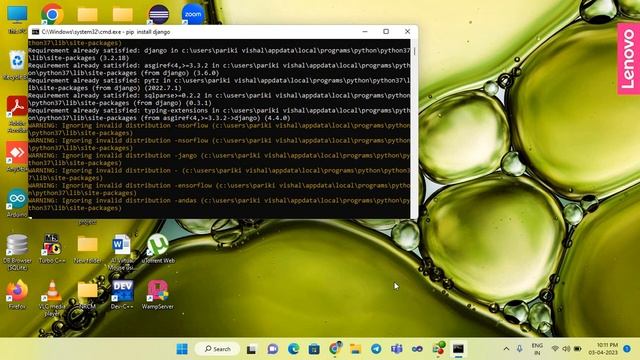
Task: Open Microsoft Store from taskbar
Action: pos(314,349)
